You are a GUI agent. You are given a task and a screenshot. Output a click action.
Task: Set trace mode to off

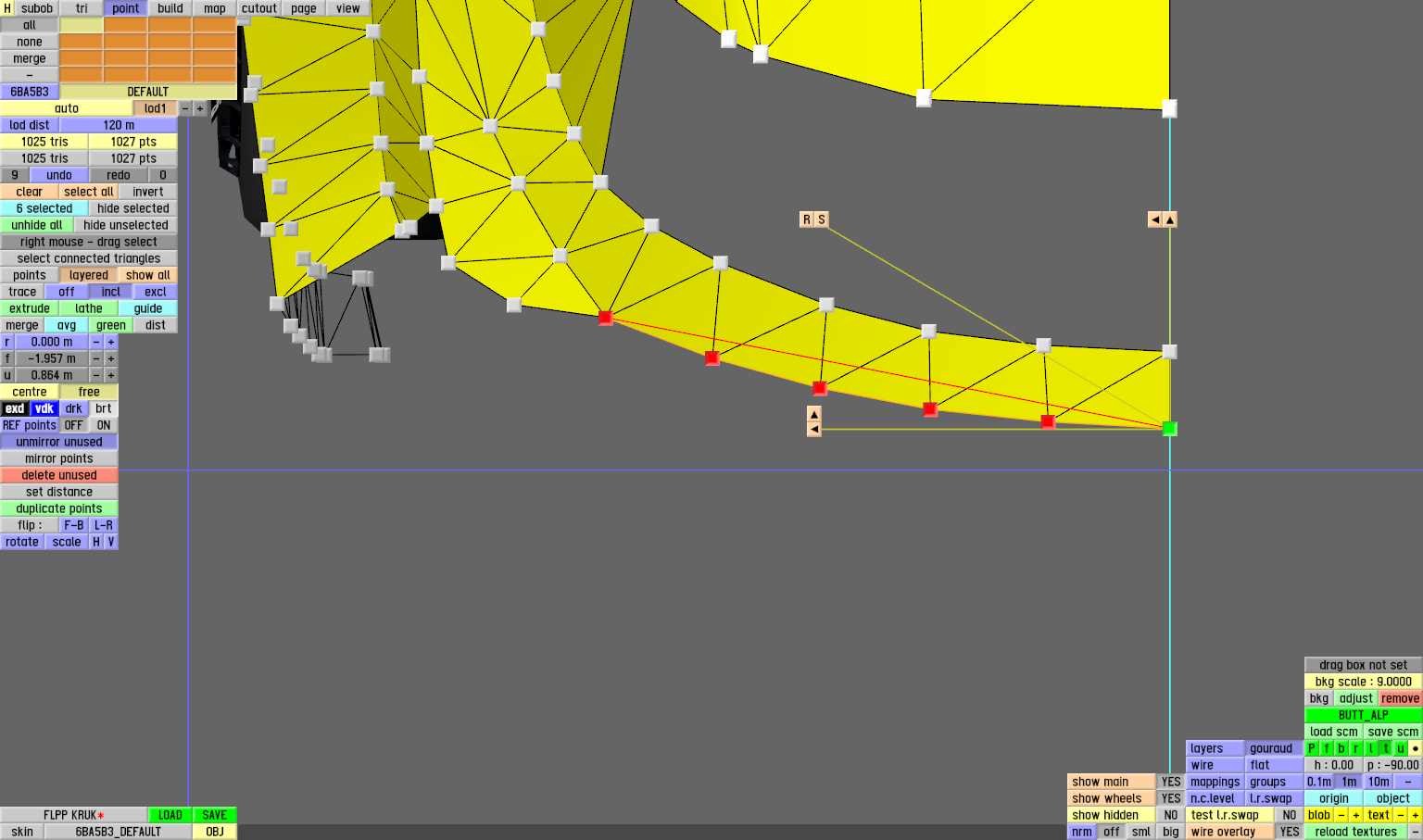[67, 292]
